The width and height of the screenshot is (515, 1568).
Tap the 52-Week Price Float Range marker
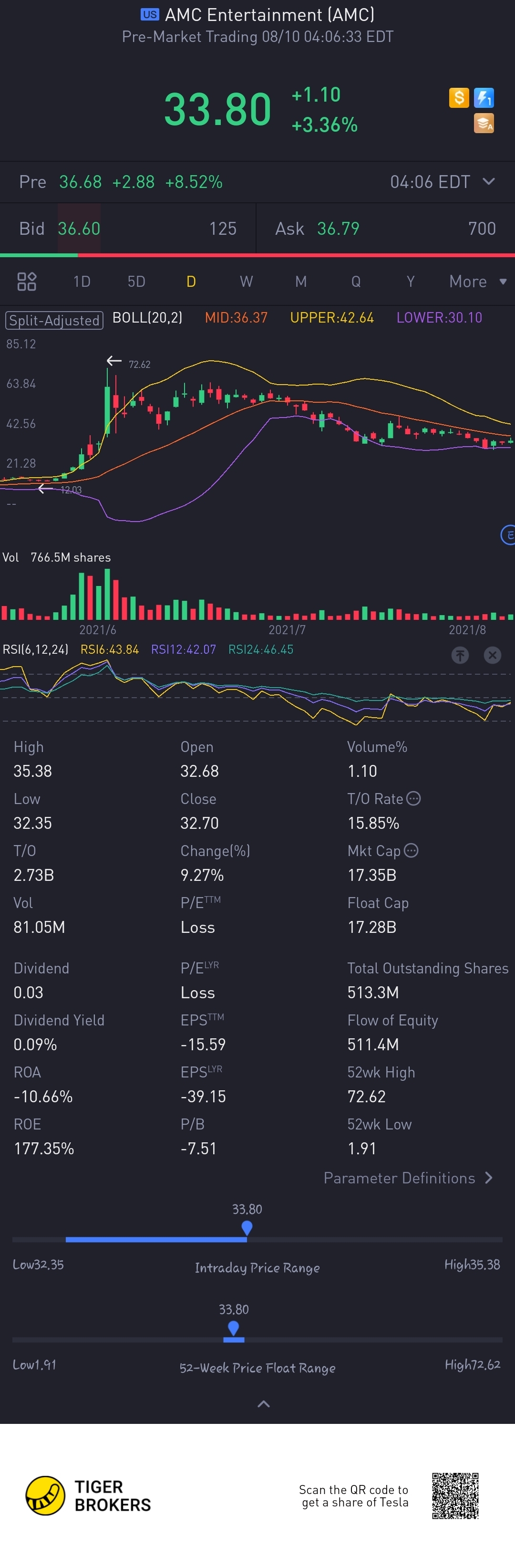234,1328
